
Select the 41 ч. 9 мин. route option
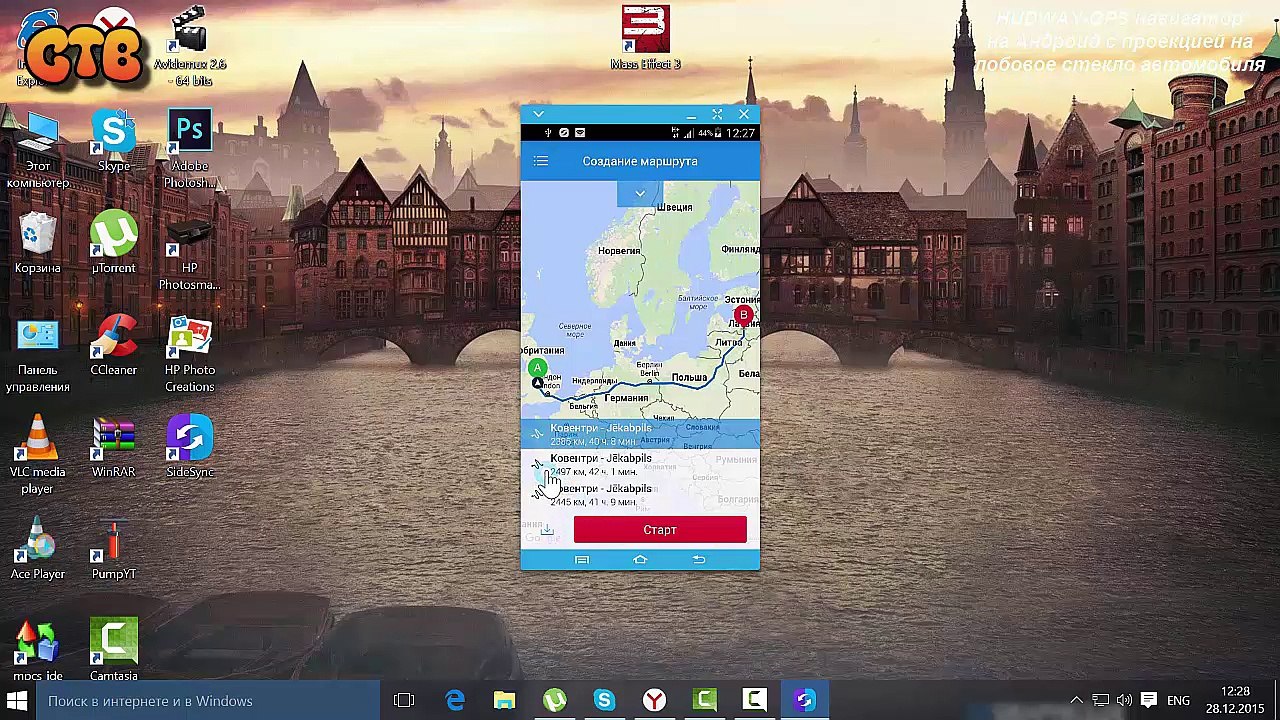640,495
